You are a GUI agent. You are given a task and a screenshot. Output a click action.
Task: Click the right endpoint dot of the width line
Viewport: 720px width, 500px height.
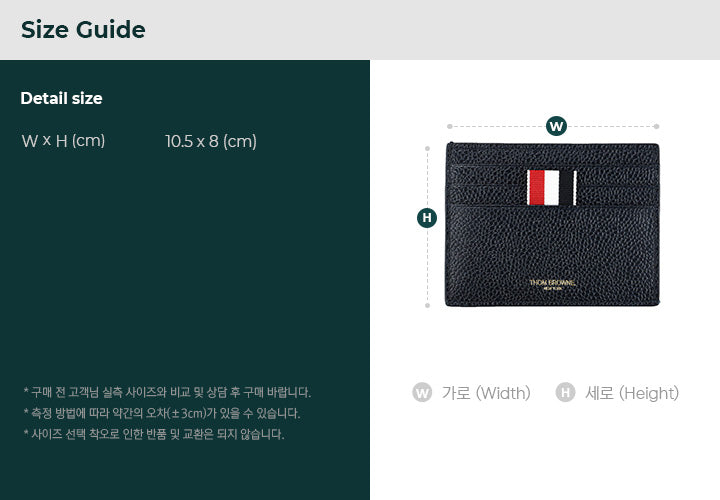point(657,126)
